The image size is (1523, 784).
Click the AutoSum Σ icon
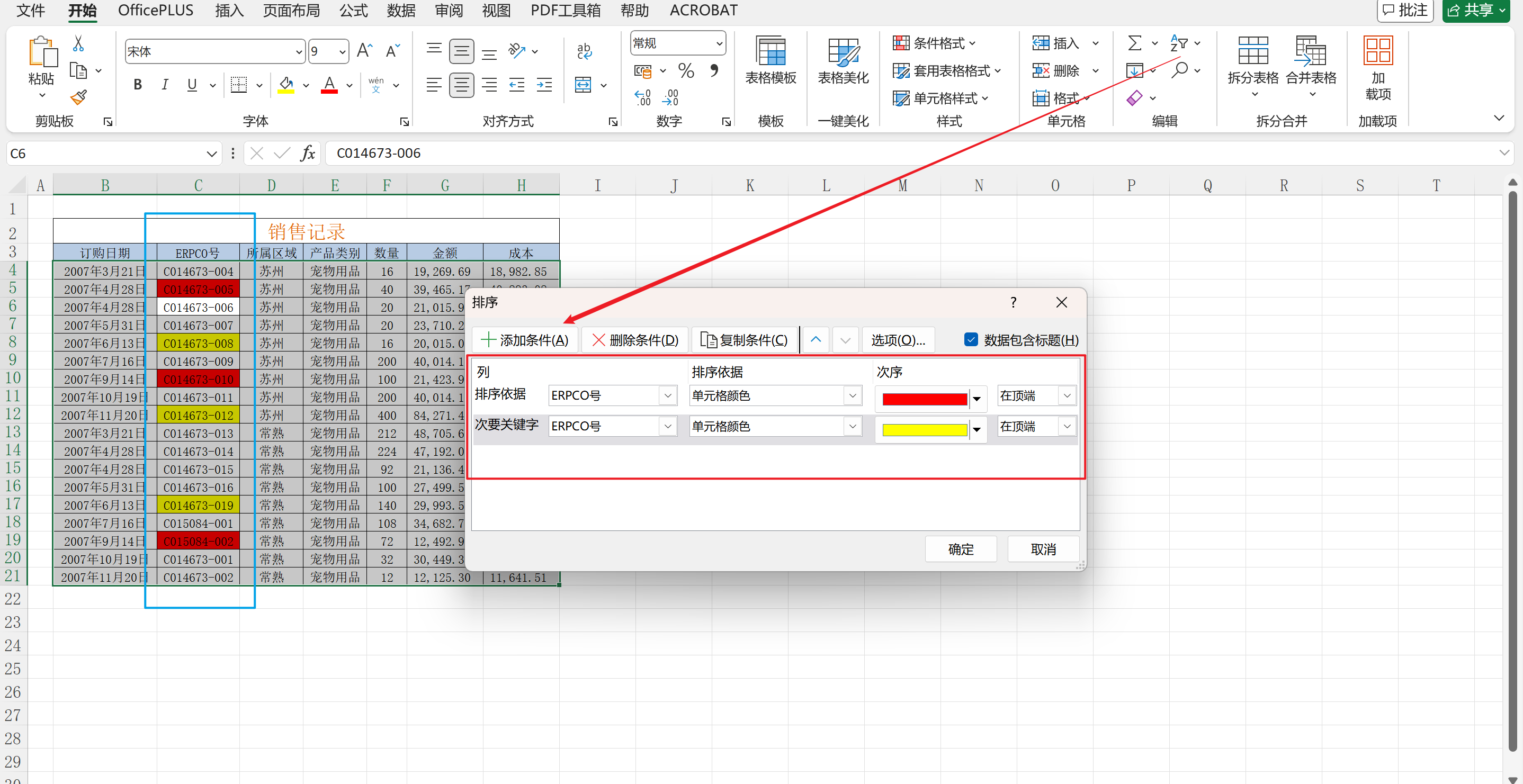1134,42
